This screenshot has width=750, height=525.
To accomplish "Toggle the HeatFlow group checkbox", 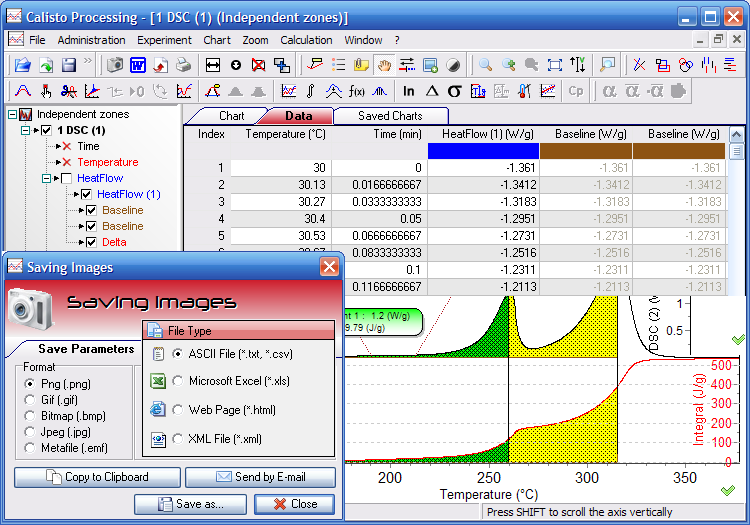I will 66,178.
